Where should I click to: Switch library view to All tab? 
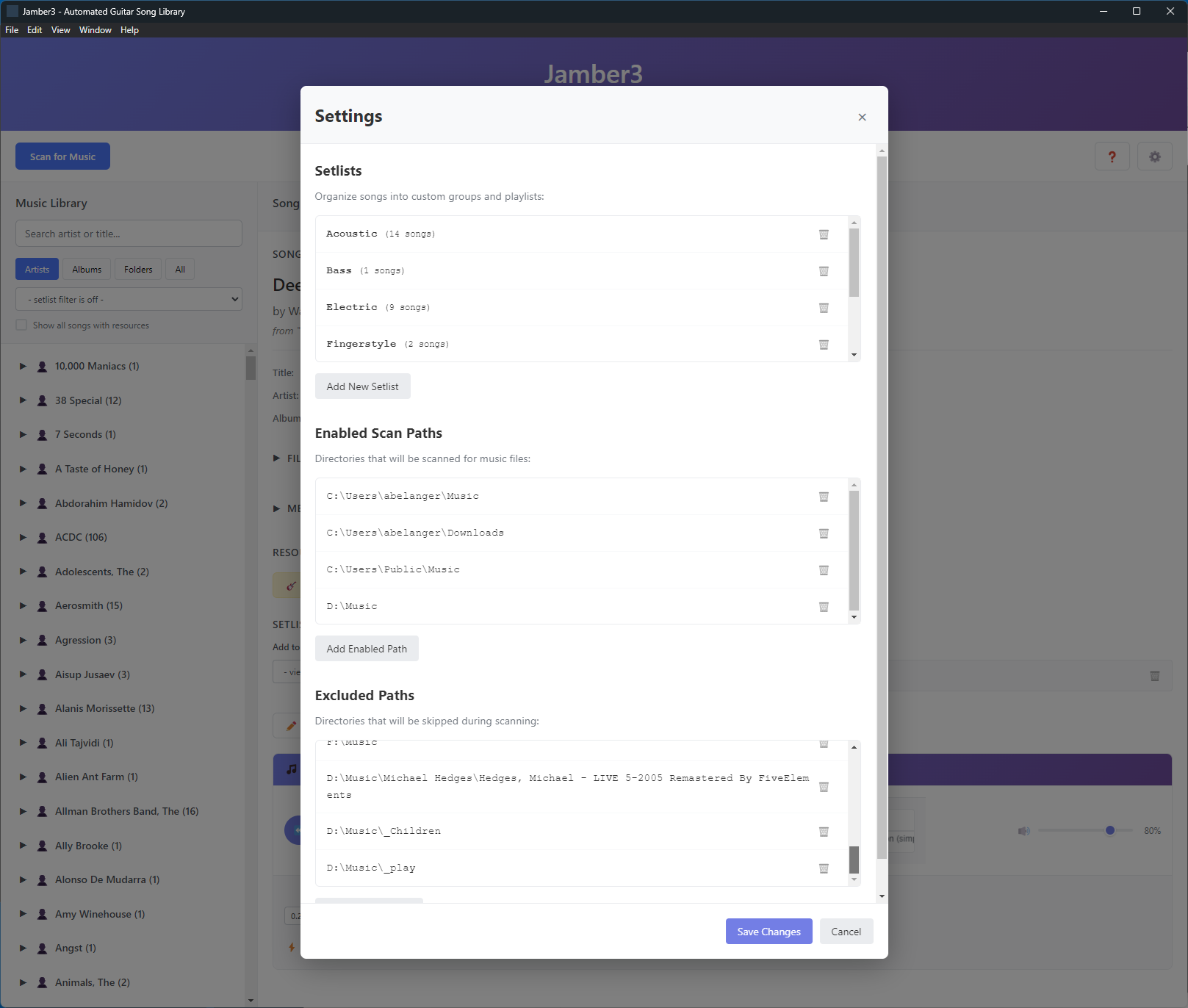[180, 270]
